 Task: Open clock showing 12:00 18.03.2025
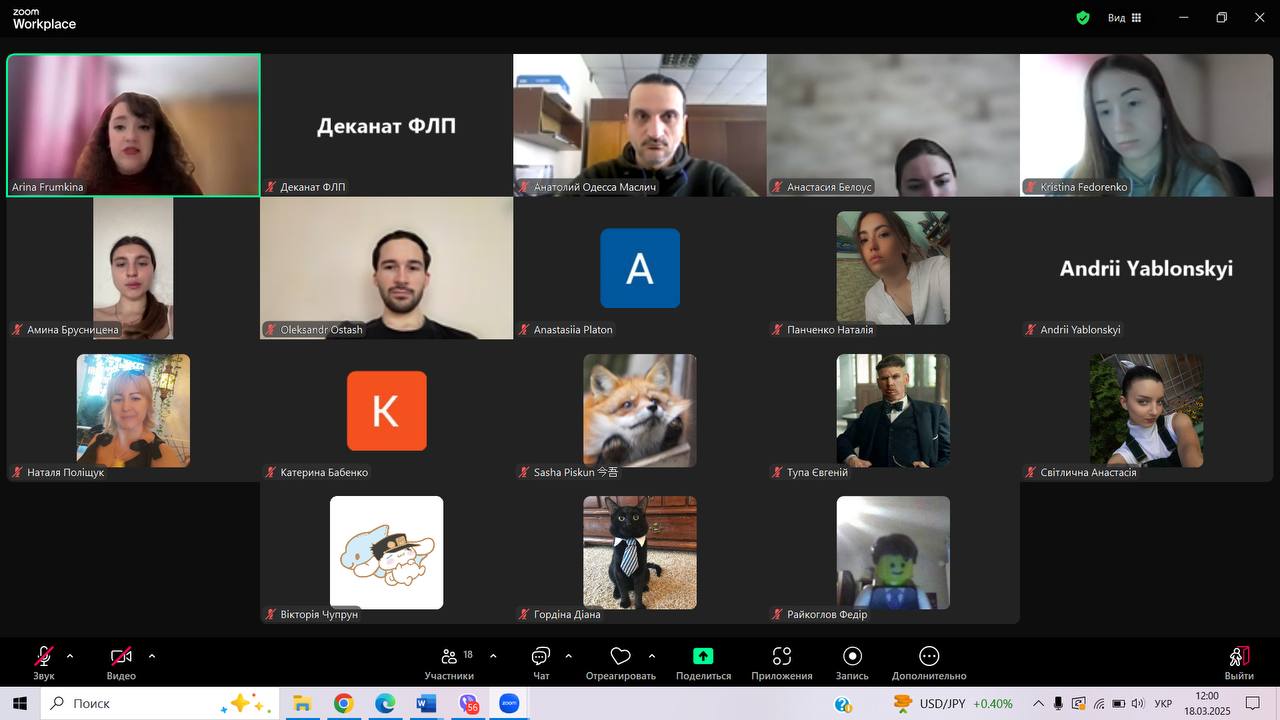[x=1207, y=704]
